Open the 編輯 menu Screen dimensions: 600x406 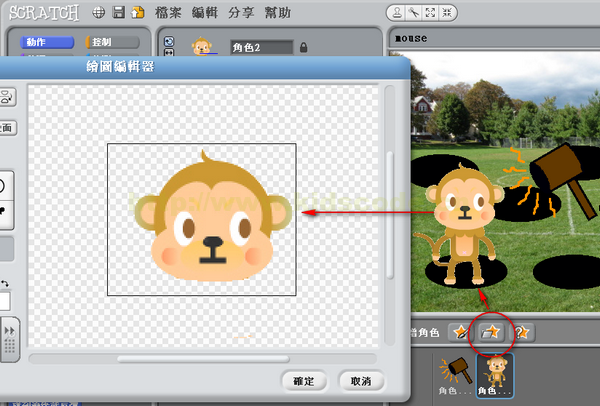pos(205,13)
